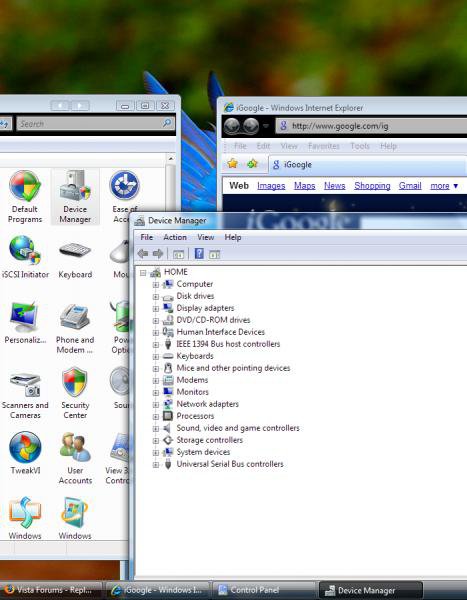Image resolution: width=467 pixels, height=600 pixels.
Task: Open iSCSI Initiator icon
Action: point(25,257)
